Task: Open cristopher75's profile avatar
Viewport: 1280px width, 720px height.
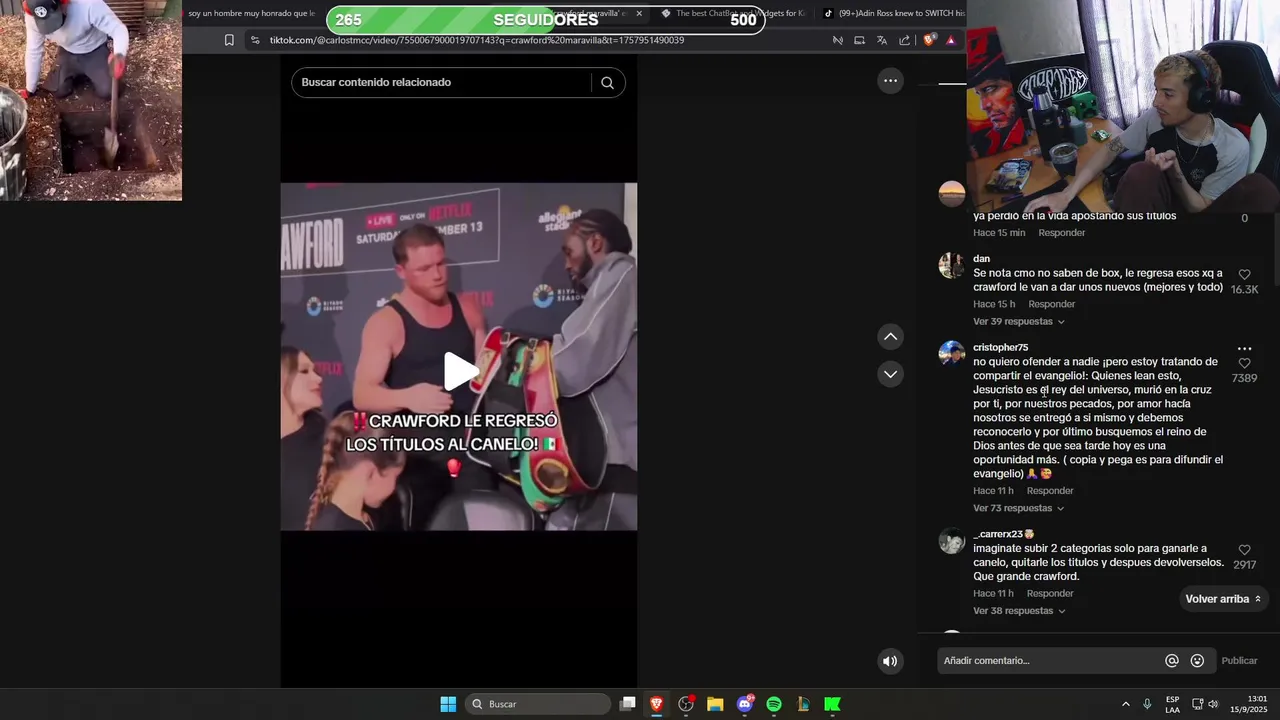Action: (951, 353)
